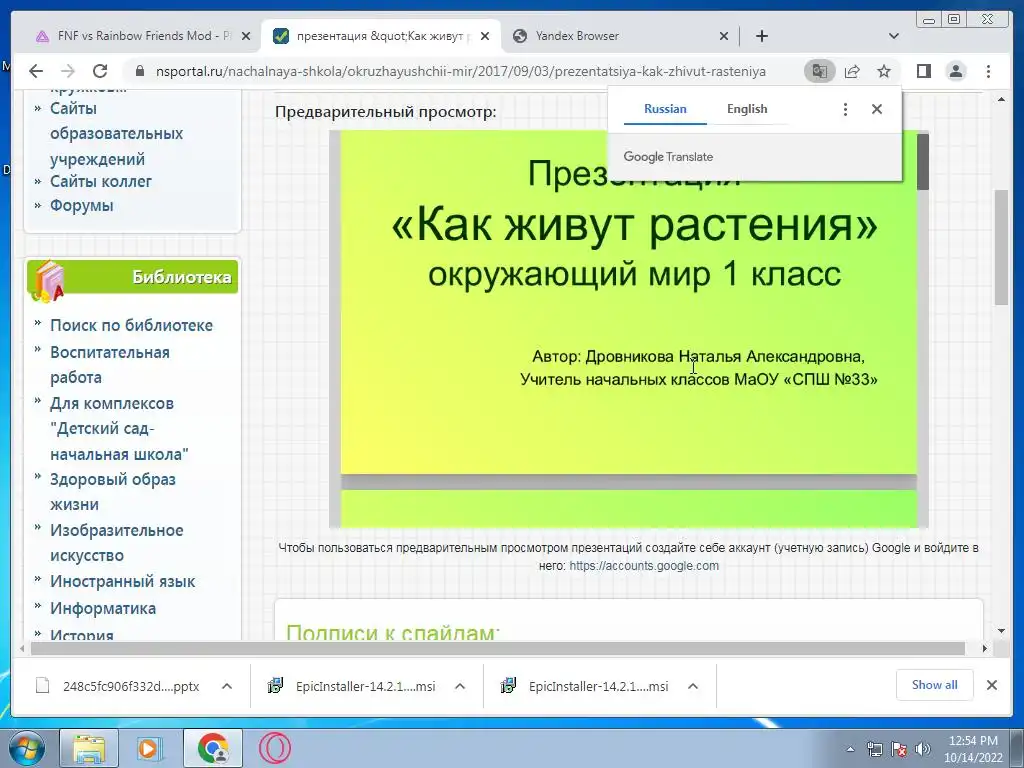Open Здоровый образ жизни link

click(113, 492)
